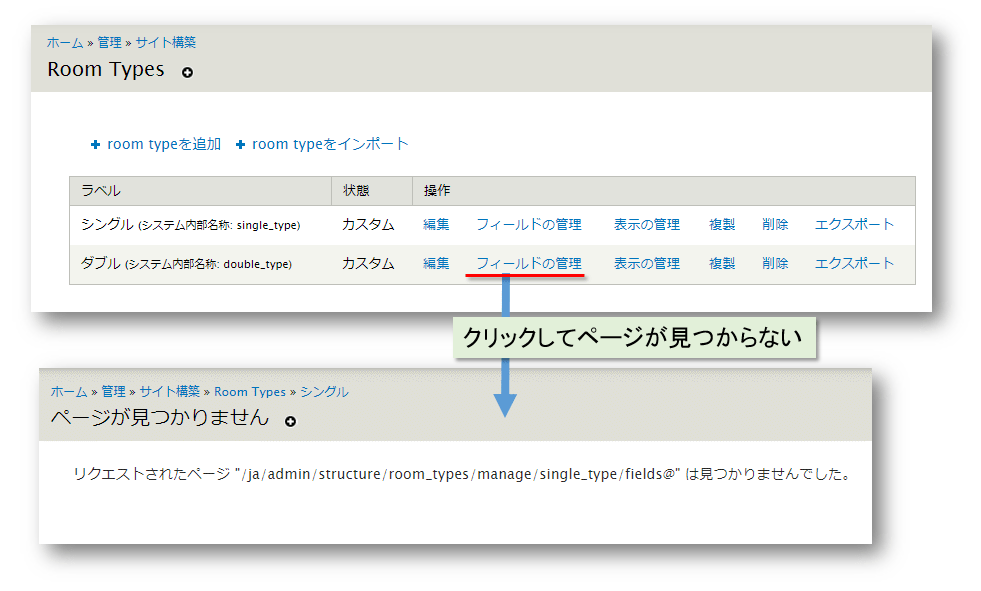Image resolution: width=981 pixels, height=591 pixels.
Task: Open サイト構築 from the top breadcrumb
Action: (166, 42)
